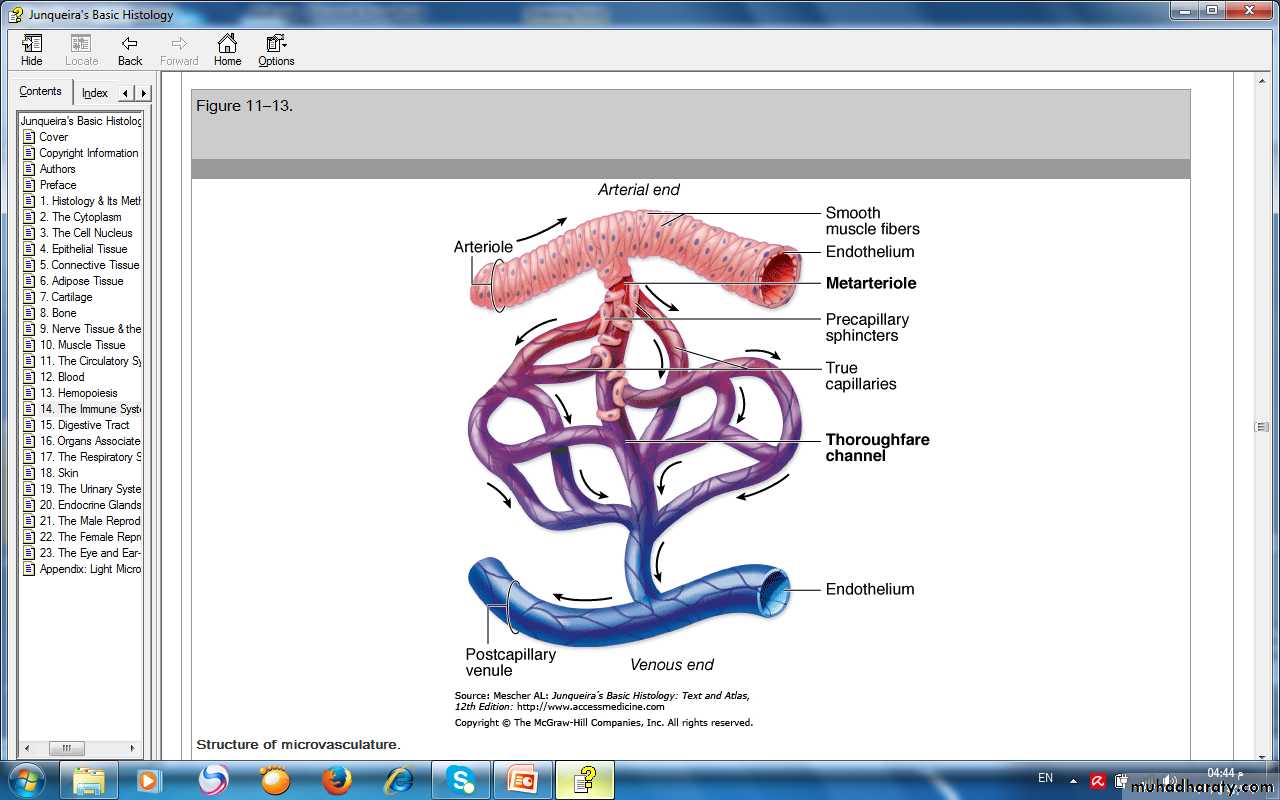Click the Windows Start button
Screen dimensions: 1280x800
click(25, 779)
